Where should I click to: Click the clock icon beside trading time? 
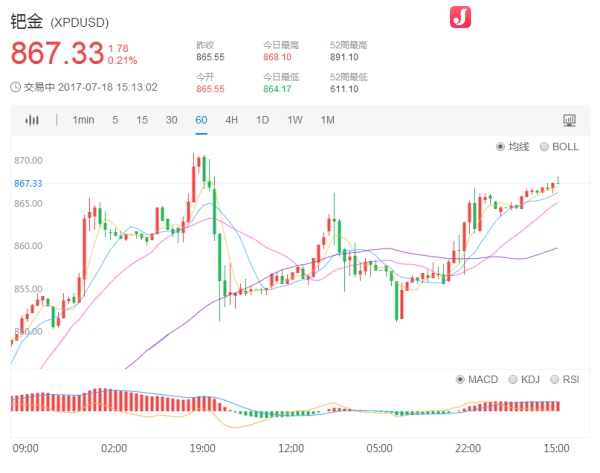pyautogui.click(x=16, y=87)
